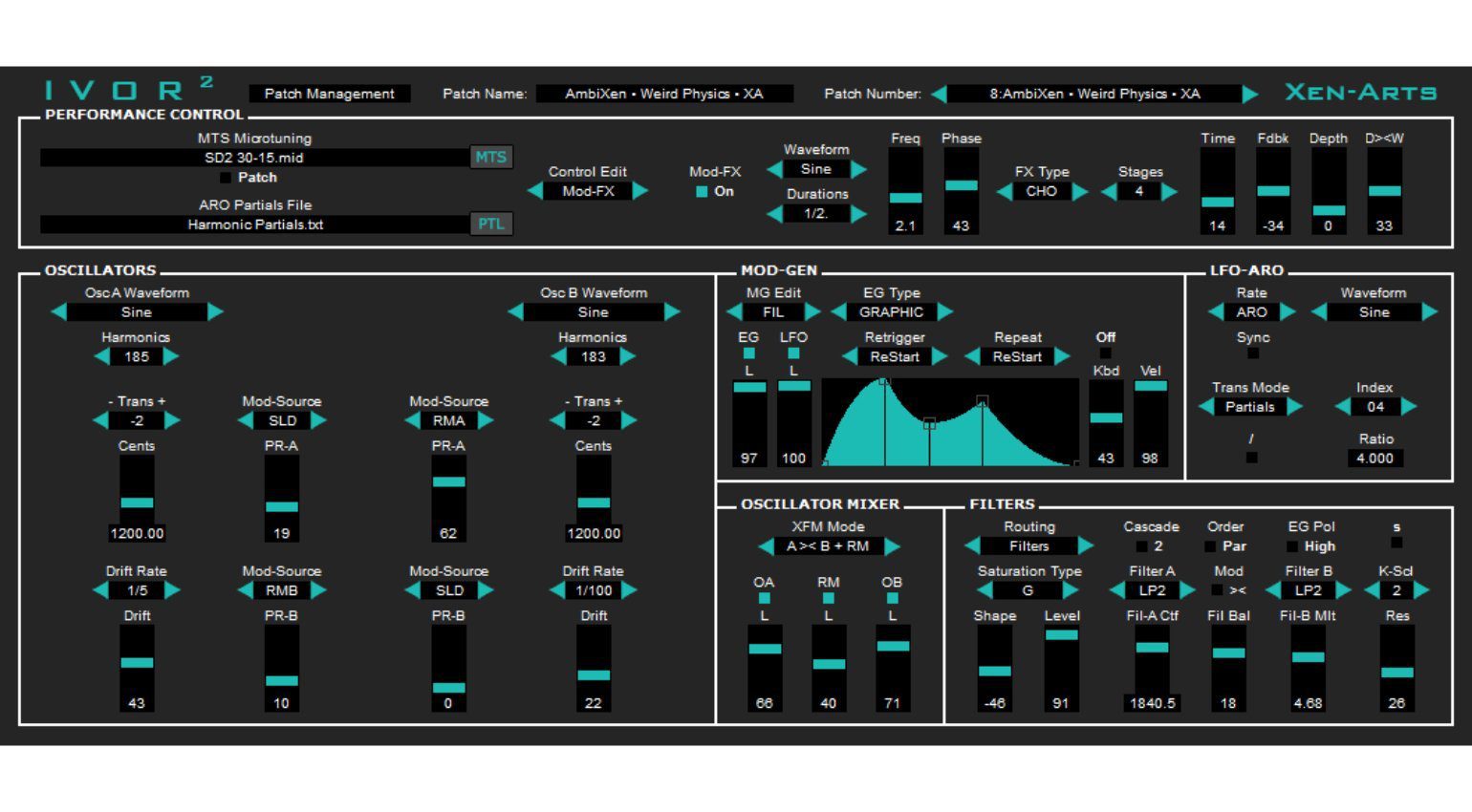Image resolution: width=1472 pixels, height=812 pixels.
Task: Click the MTS microtuning load button
Action: (491, 158)
